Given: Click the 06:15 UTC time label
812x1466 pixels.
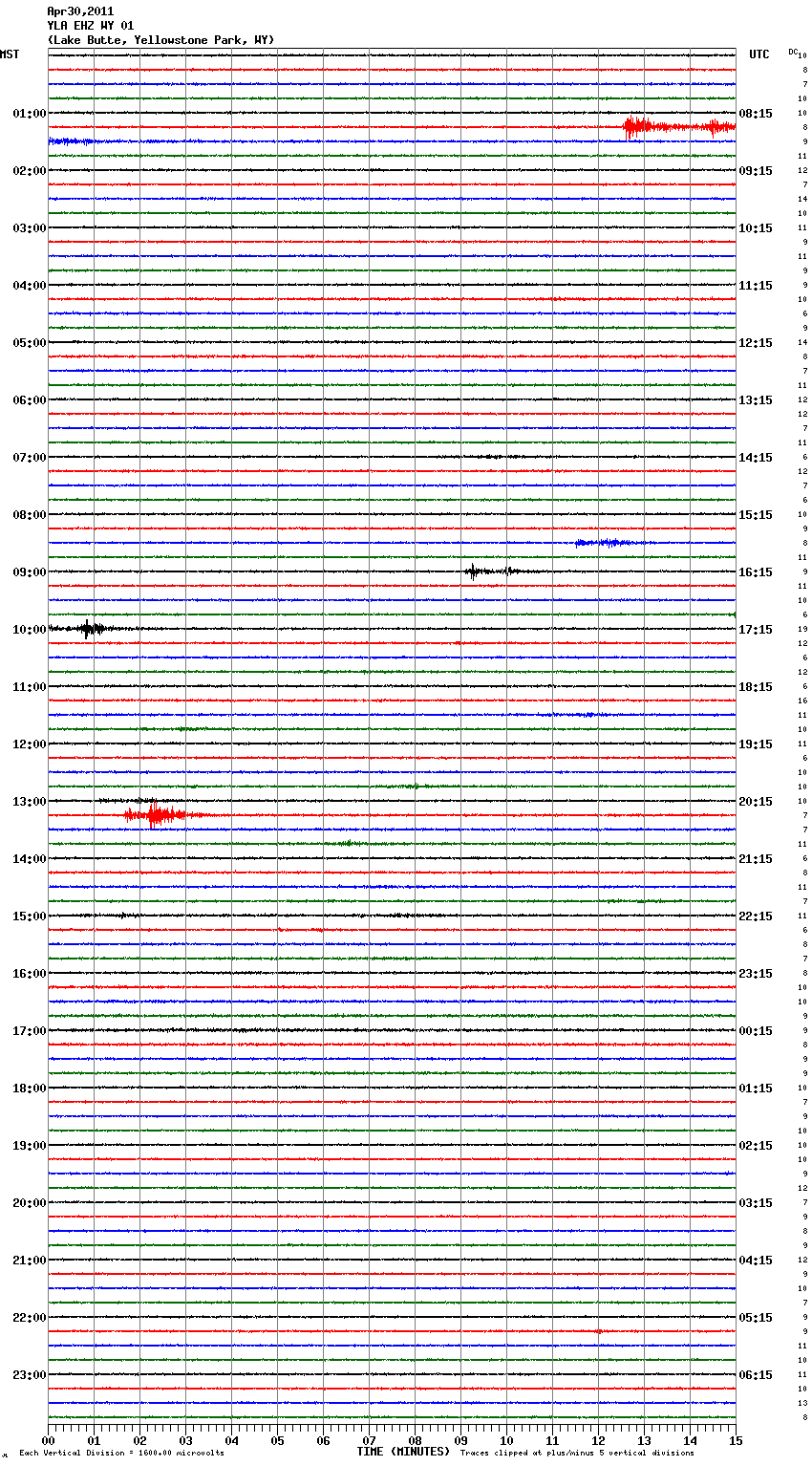Looking at the screenshot, I should (x=756, y=1375).
